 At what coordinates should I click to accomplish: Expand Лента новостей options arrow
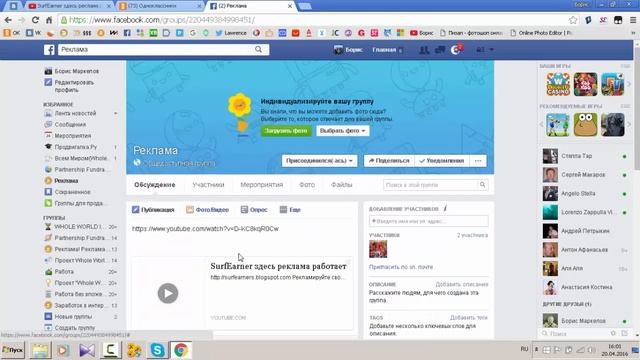click(116, 113)
